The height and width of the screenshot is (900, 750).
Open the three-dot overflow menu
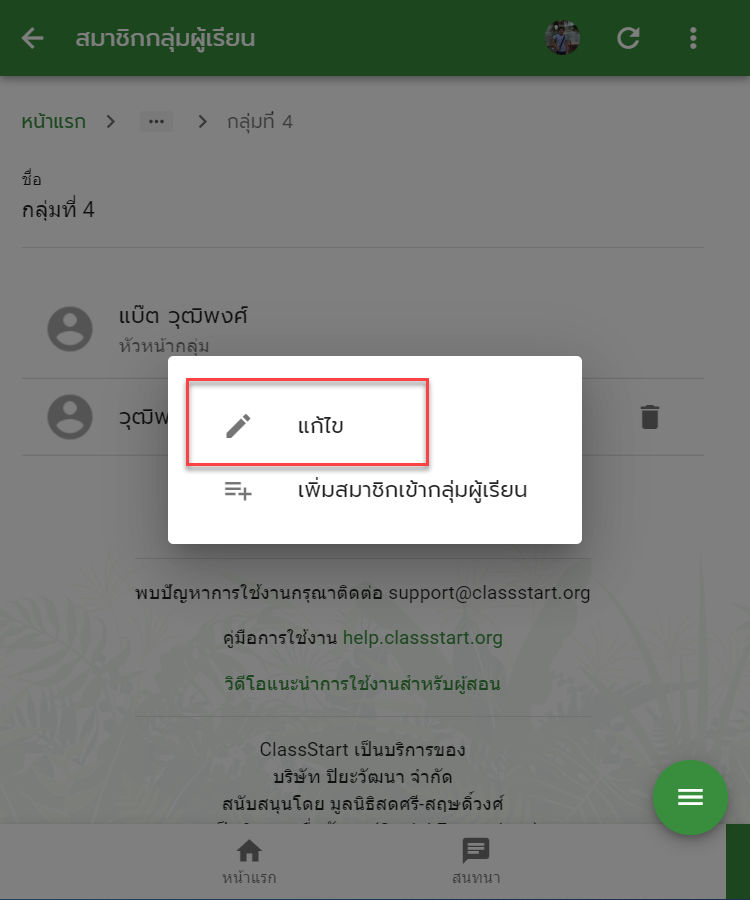pos(693,38)
